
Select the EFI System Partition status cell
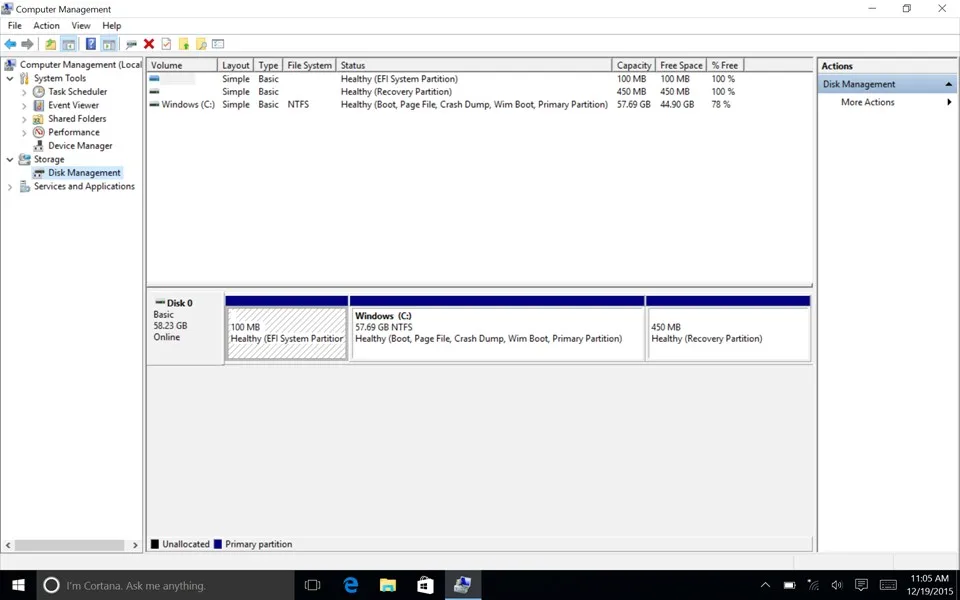(399, 79)
